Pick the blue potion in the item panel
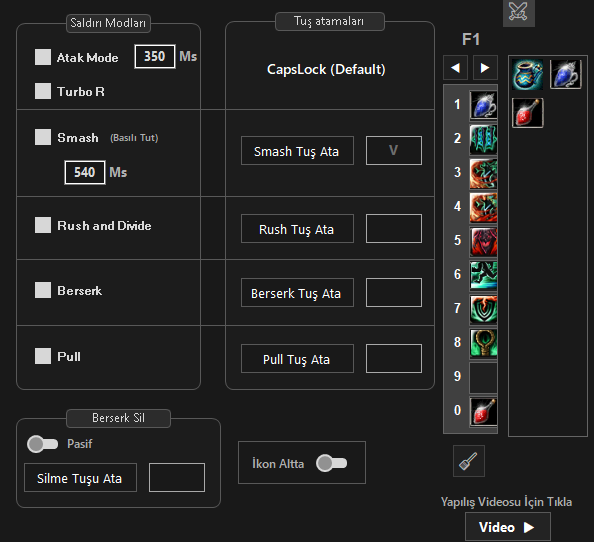The height and width of the screenshot is (542, 594). [x=566, y=74]
